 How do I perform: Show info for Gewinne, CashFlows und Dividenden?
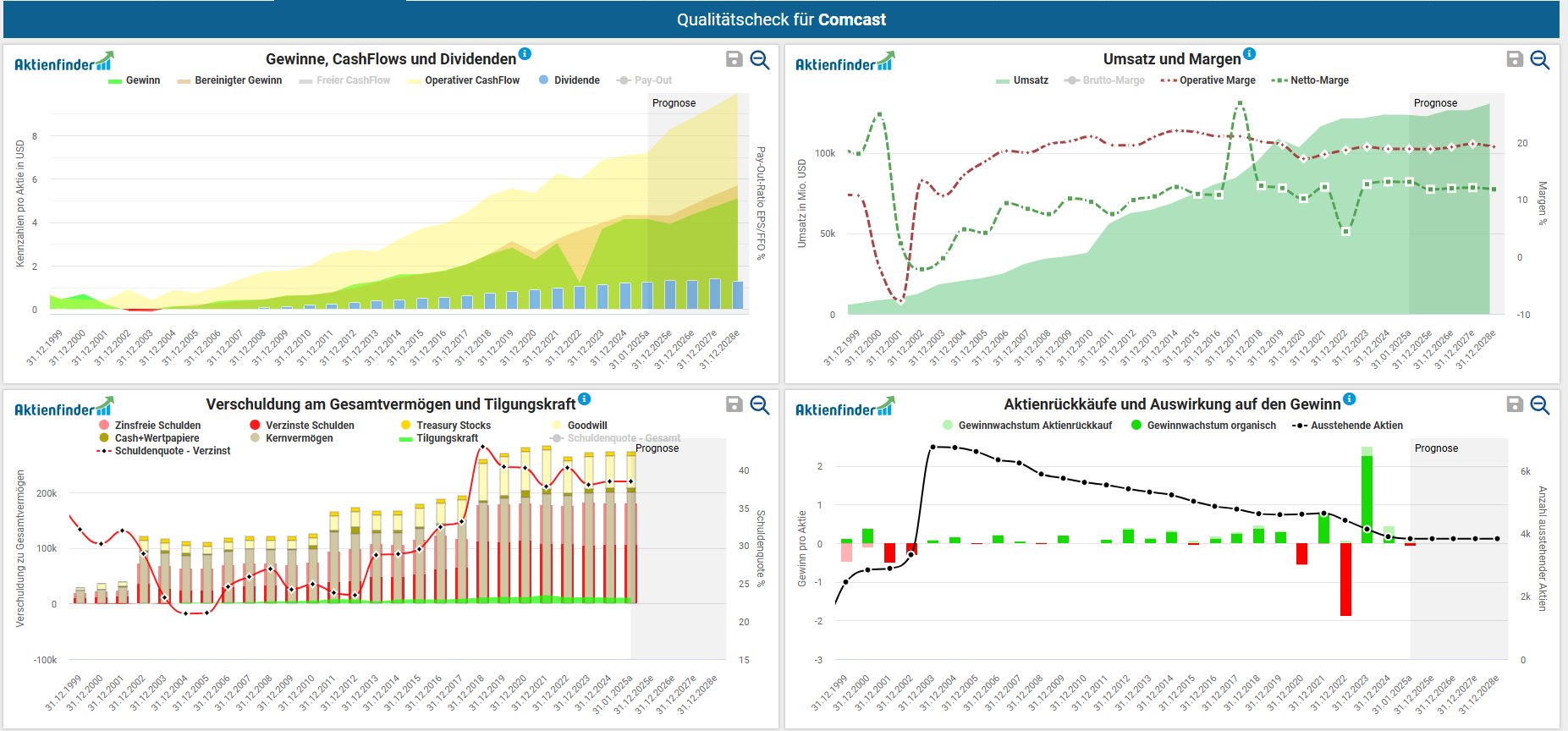(x=525, y=54)
